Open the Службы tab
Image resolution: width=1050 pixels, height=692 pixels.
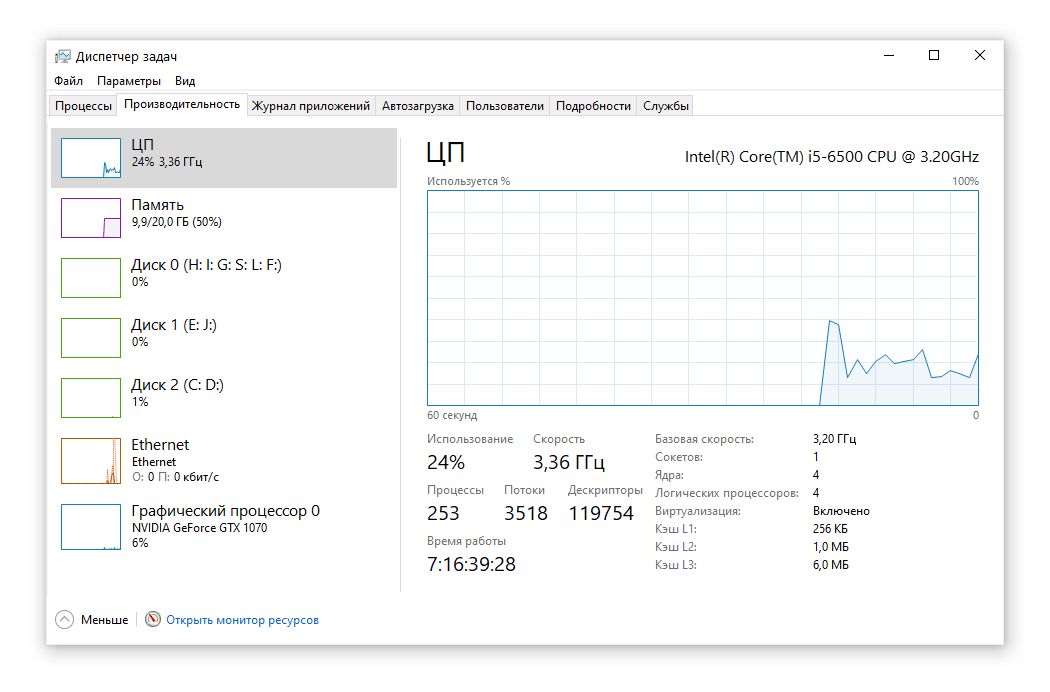click(x=666, y=106)
